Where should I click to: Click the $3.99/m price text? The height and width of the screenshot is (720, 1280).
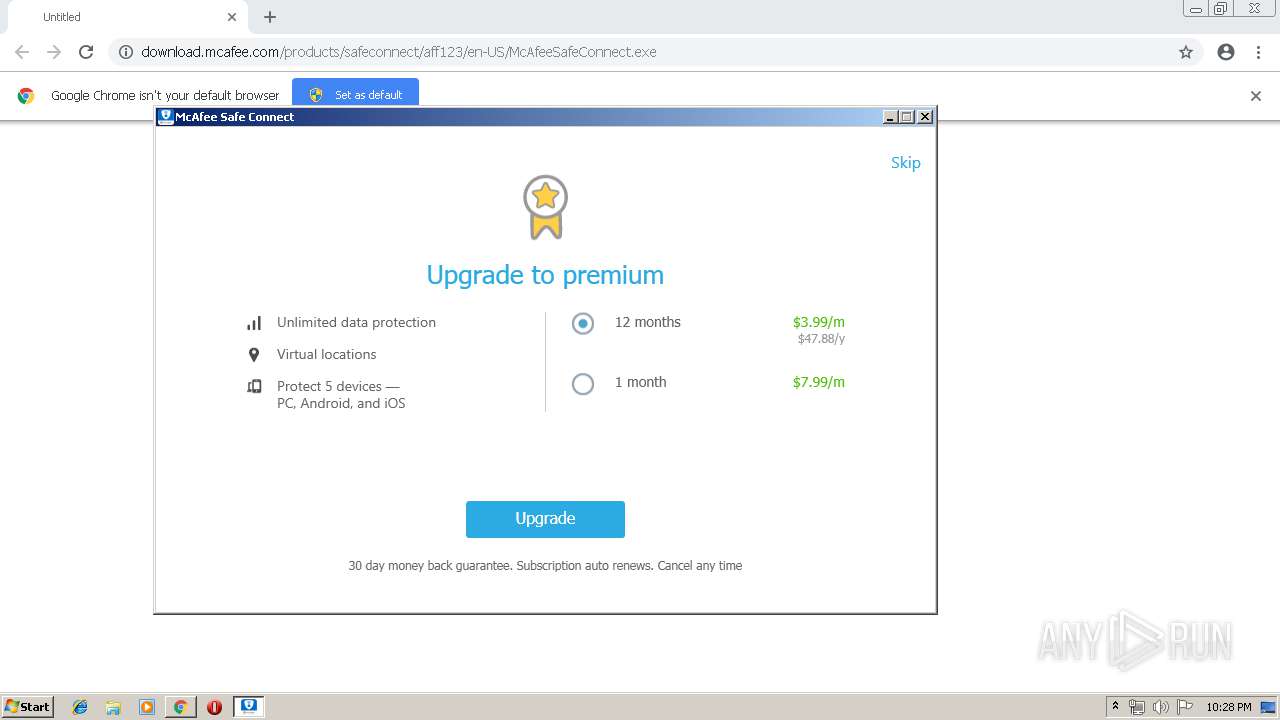pos(819,322)
